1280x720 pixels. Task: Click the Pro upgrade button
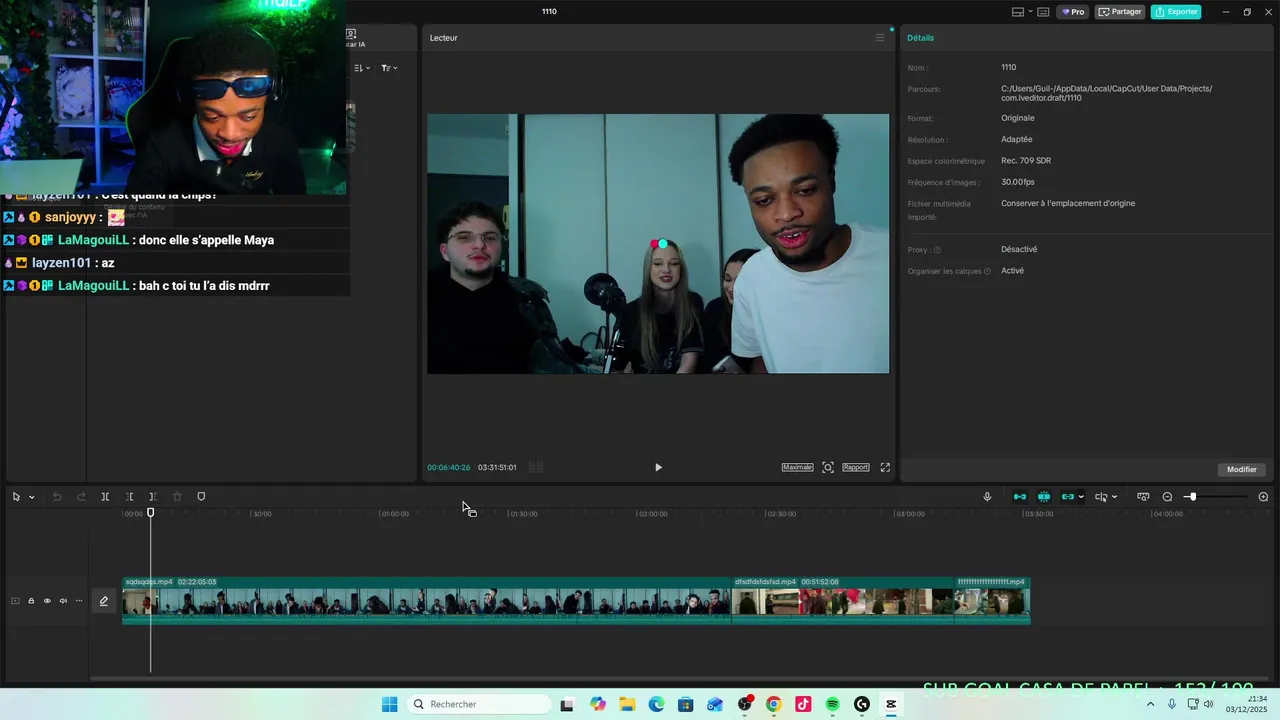1074,12
